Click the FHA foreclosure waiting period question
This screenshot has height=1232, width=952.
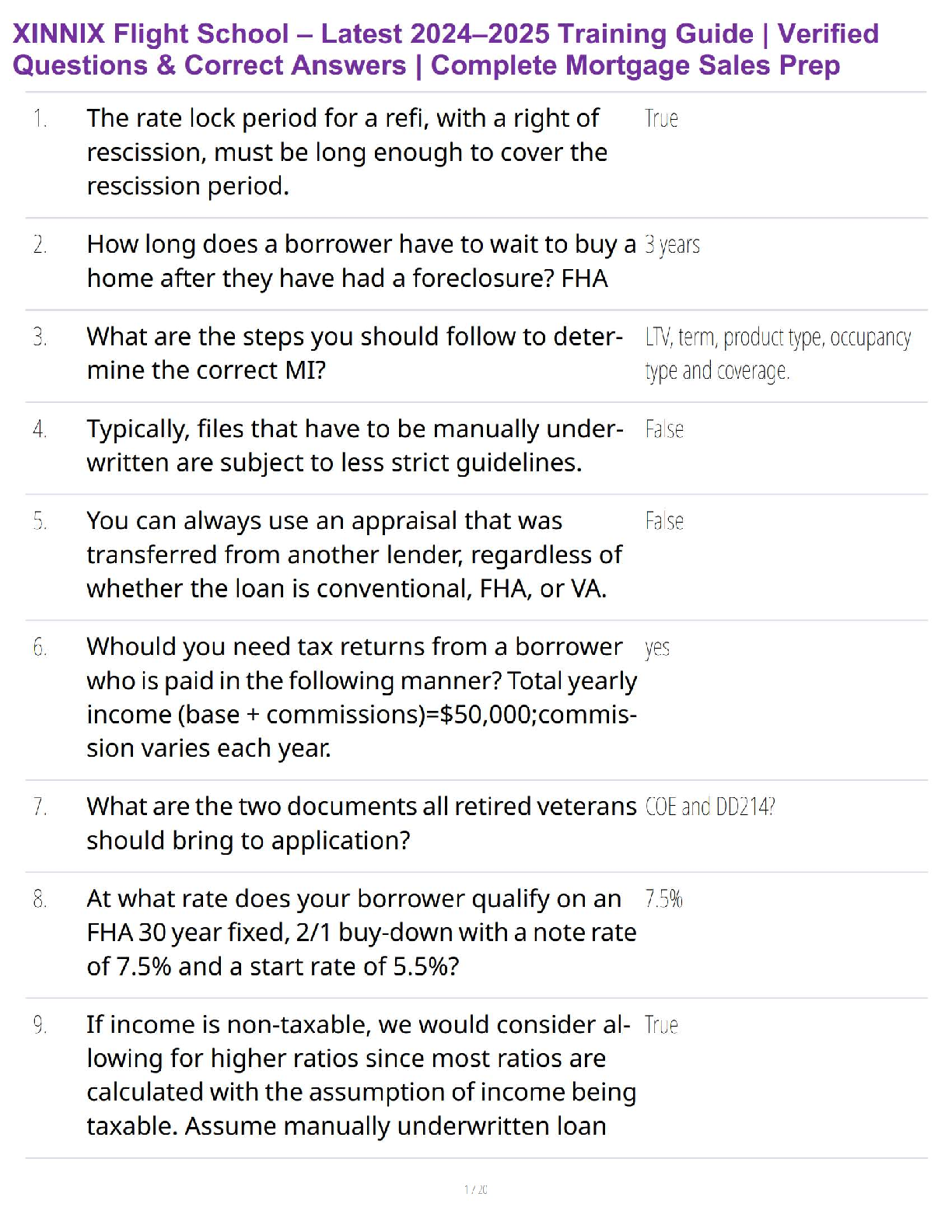(x=361, y=261)
